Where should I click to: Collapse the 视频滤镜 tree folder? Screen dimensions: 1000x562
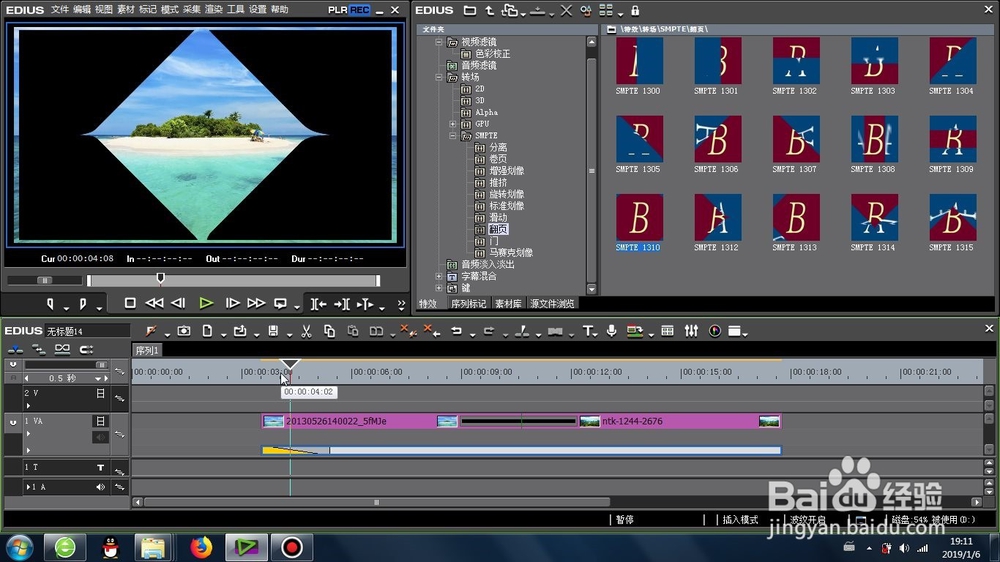[x=439, y=42]
